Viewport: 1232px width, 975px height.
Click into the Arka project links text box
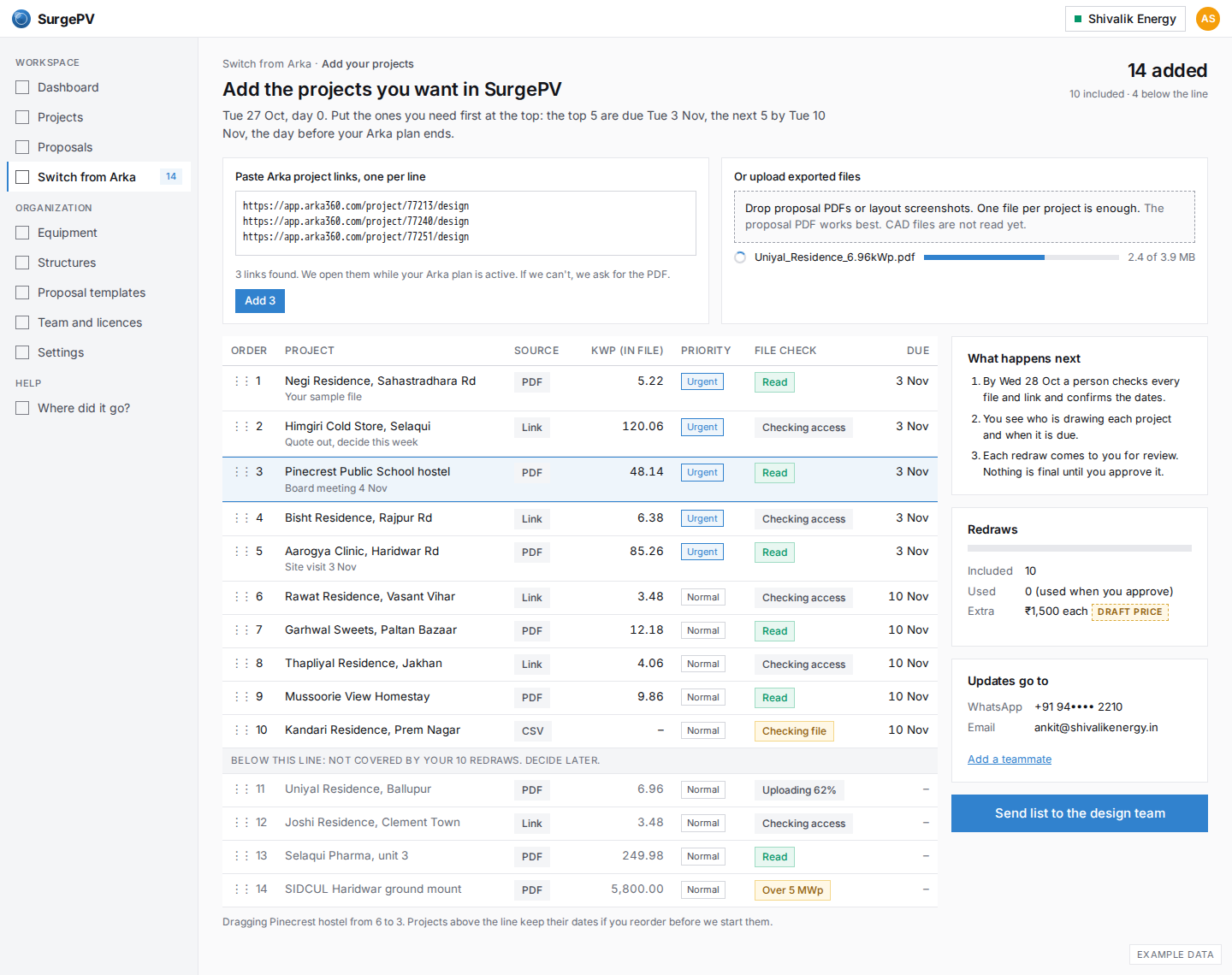point(465,223)
